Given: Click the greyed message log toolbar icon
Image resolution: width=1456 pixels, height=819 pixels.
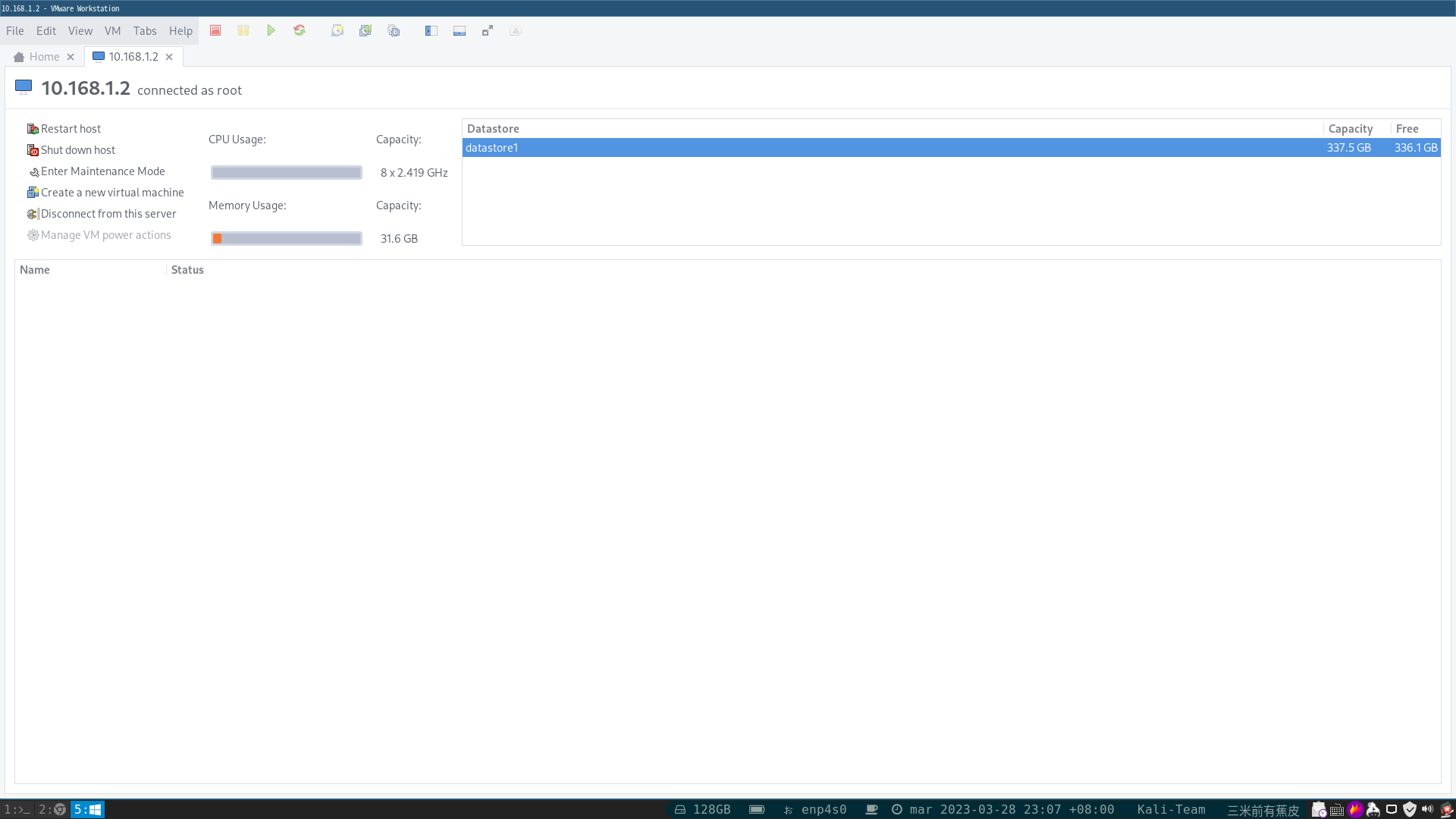Looking at the screenshot, I should 516,31.
